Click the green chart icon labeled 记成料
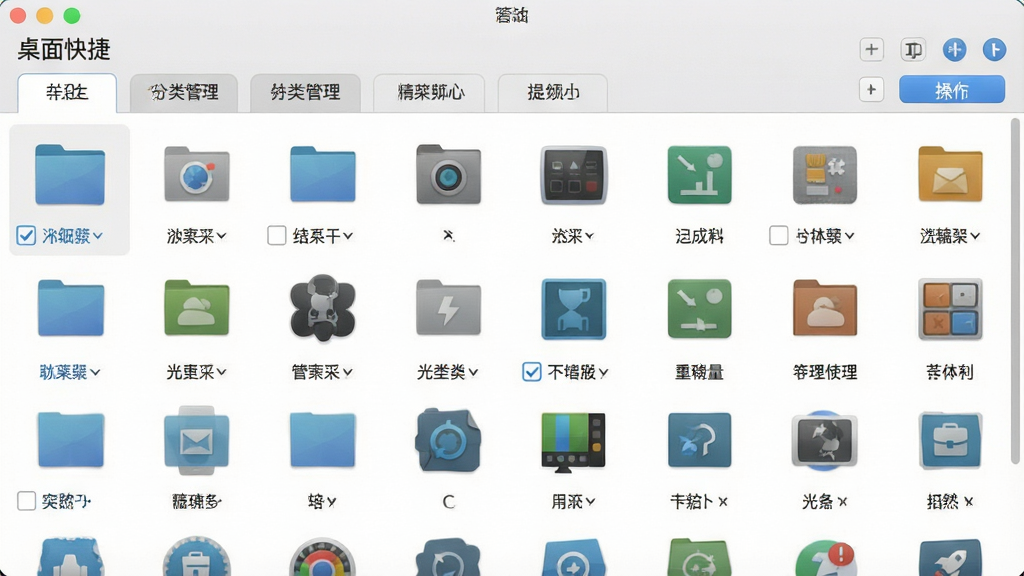Image resolution: width=1024 pixels, height=576 pixels. point(699,175)
